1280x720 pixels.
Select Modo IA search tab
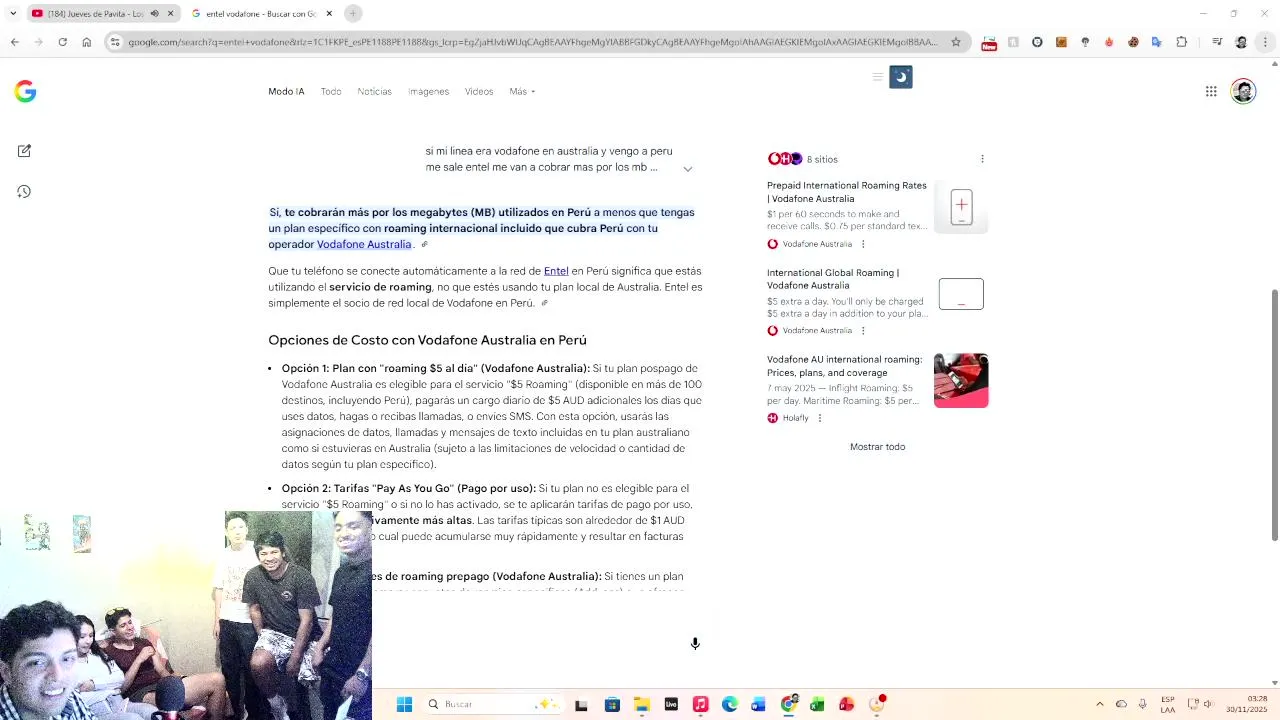(x=286, y=92)
